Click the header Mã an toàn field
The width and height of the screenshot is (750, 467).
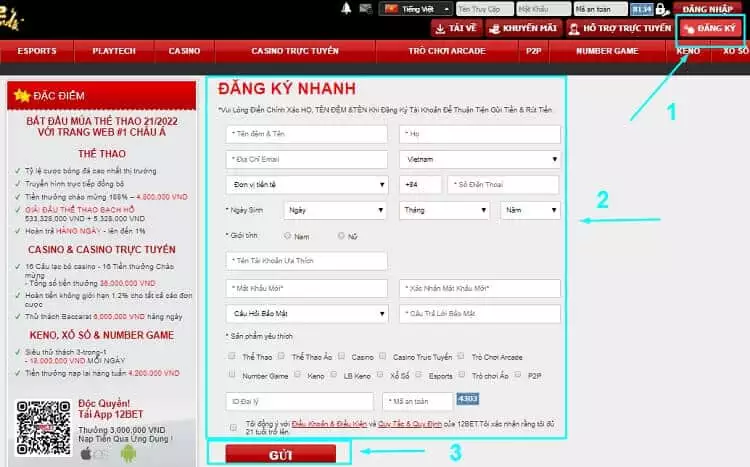point(600,9)
